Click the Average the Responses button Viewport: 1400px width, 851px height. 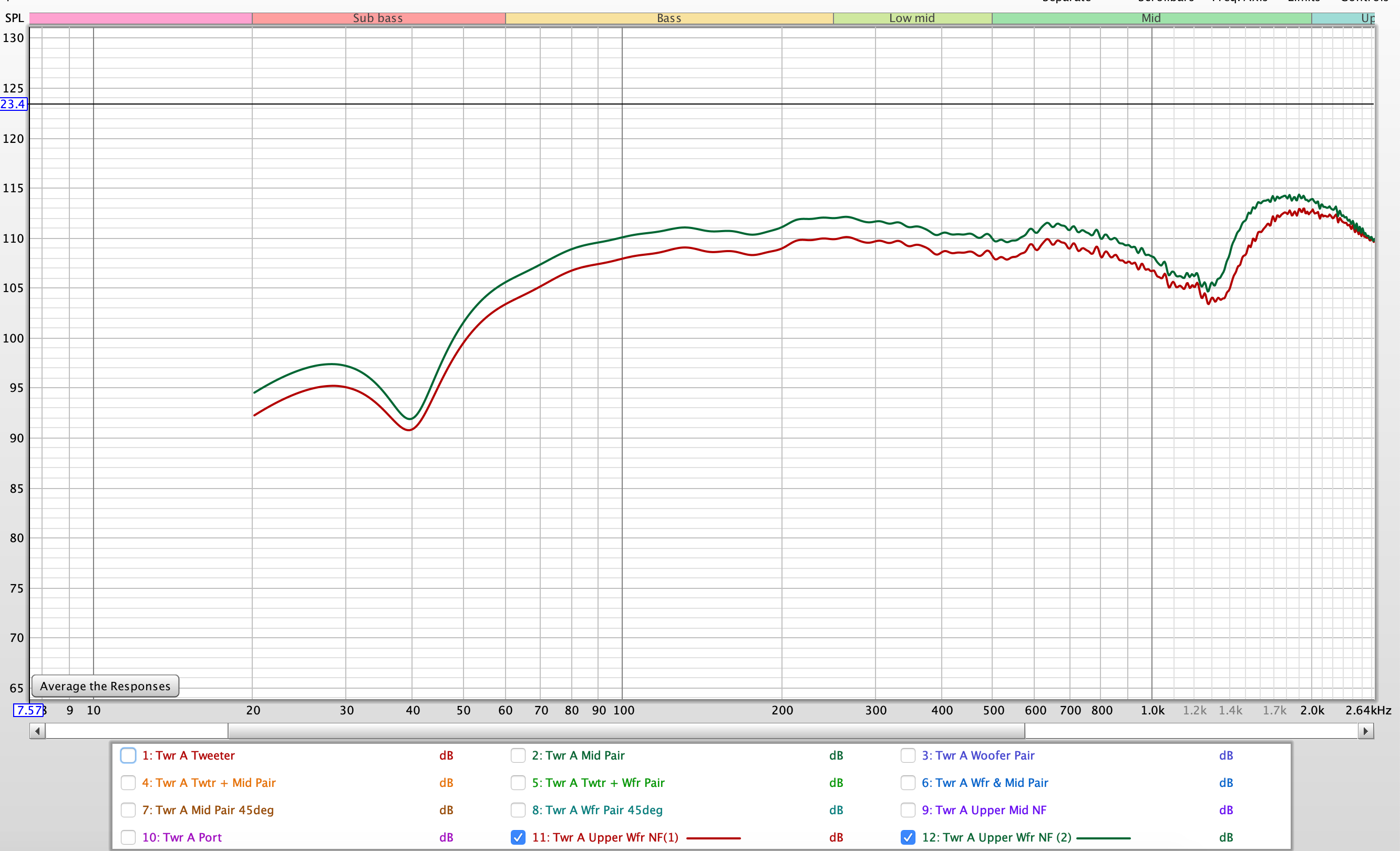tap(105, 686)
